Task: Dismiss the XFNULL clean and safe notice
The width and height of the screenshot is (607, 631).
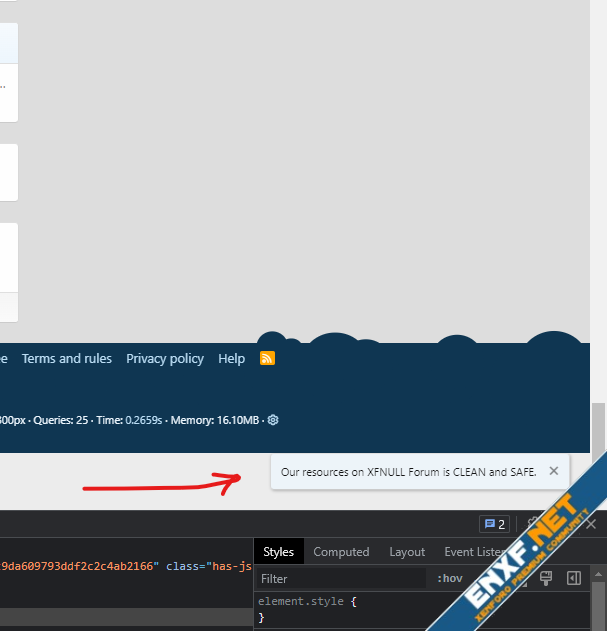Action: 554,471
